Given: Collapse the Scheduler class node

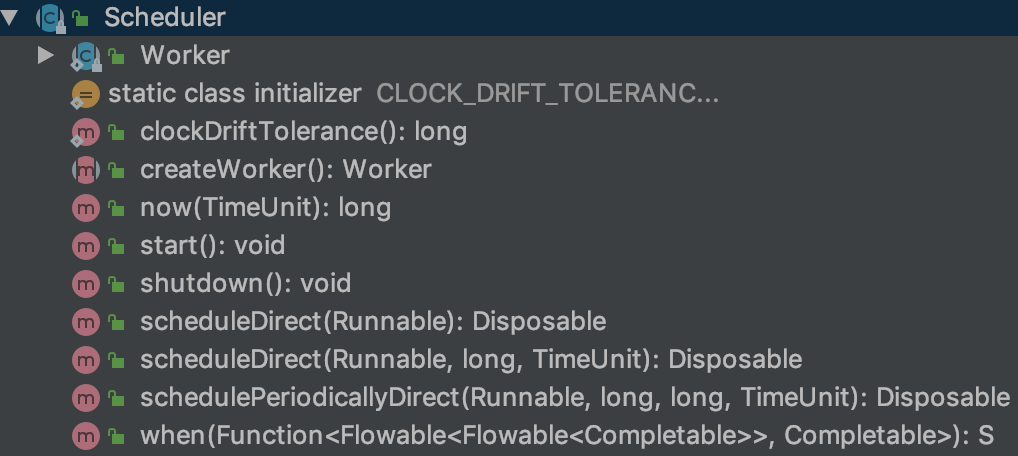Looking at the screenshot, I should tap(11, 17).
